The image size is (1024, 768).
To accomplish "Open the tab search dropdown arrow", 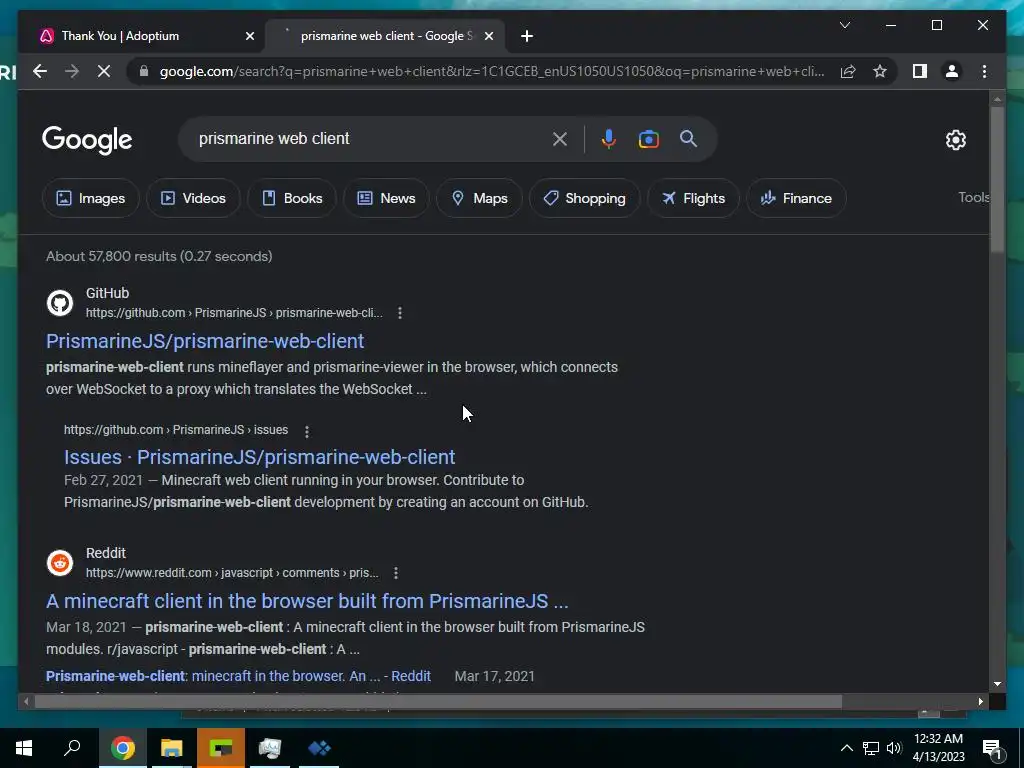I will [844, 25].
